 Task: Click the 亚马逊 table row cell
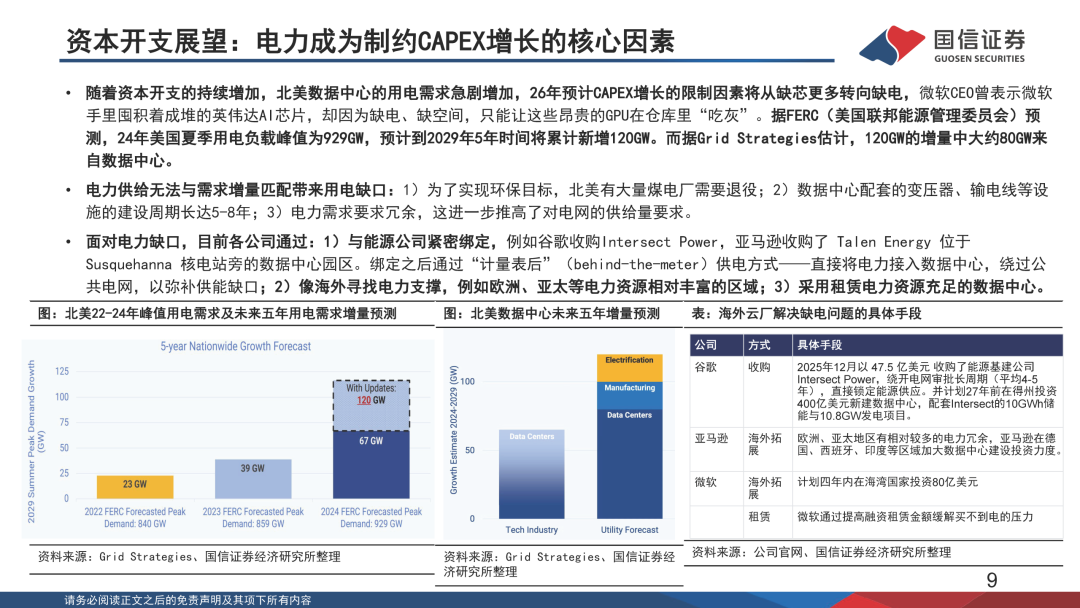712,439
